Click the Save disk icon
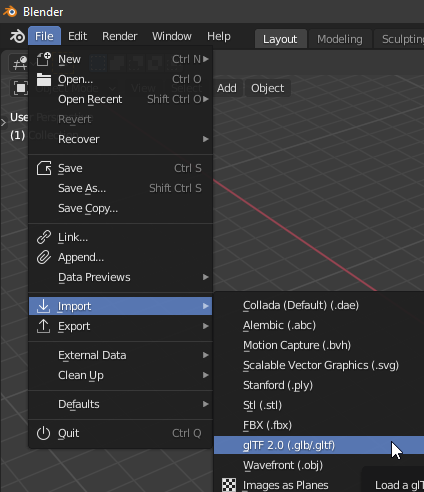The width and height of the screenshot is (424, 492). [x=44, y=168]
